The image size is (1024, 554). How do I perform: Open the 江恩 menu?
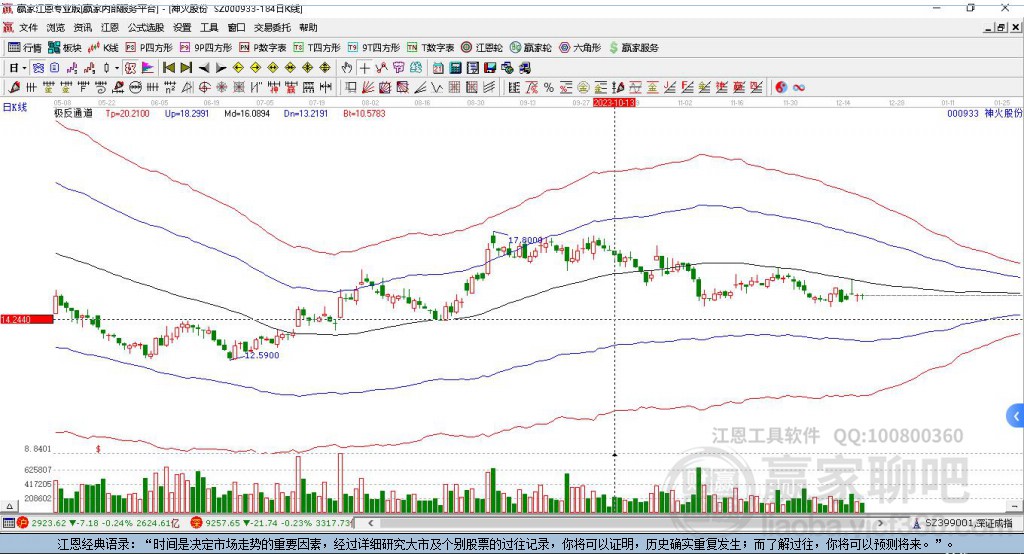coord(110,27)
